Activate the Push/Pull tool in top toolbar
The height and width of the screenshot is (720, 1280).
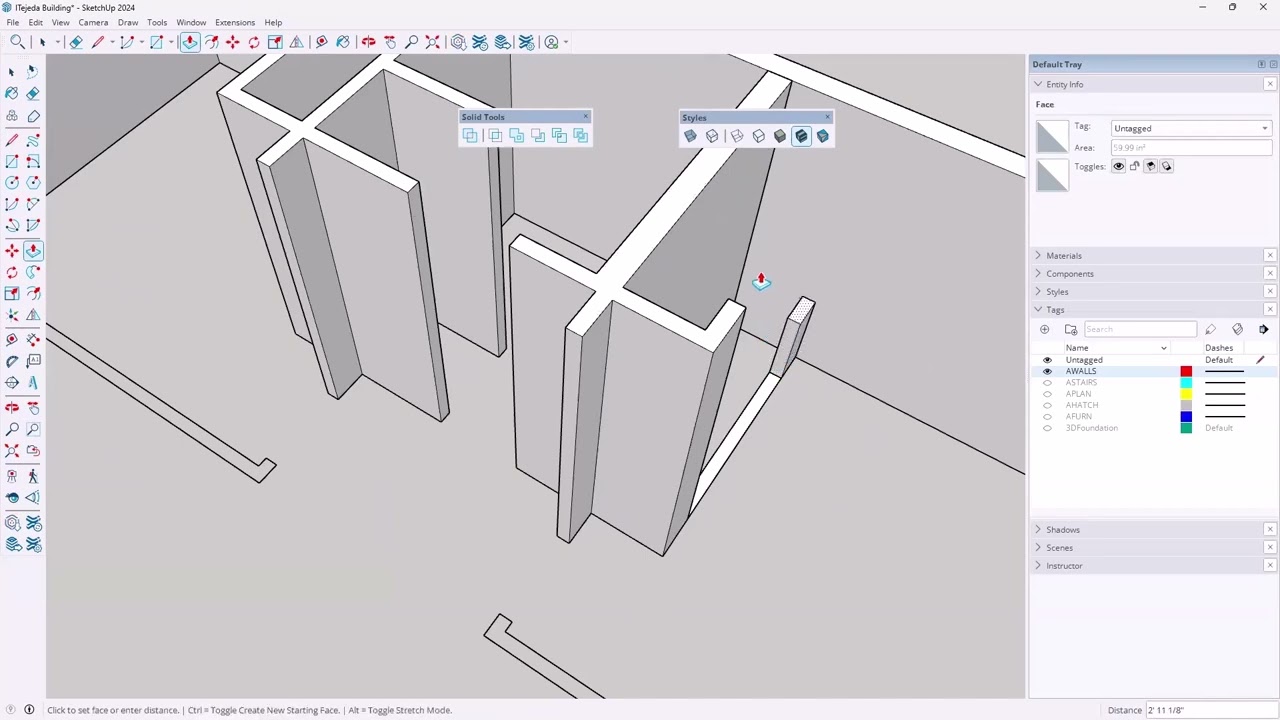189,42
